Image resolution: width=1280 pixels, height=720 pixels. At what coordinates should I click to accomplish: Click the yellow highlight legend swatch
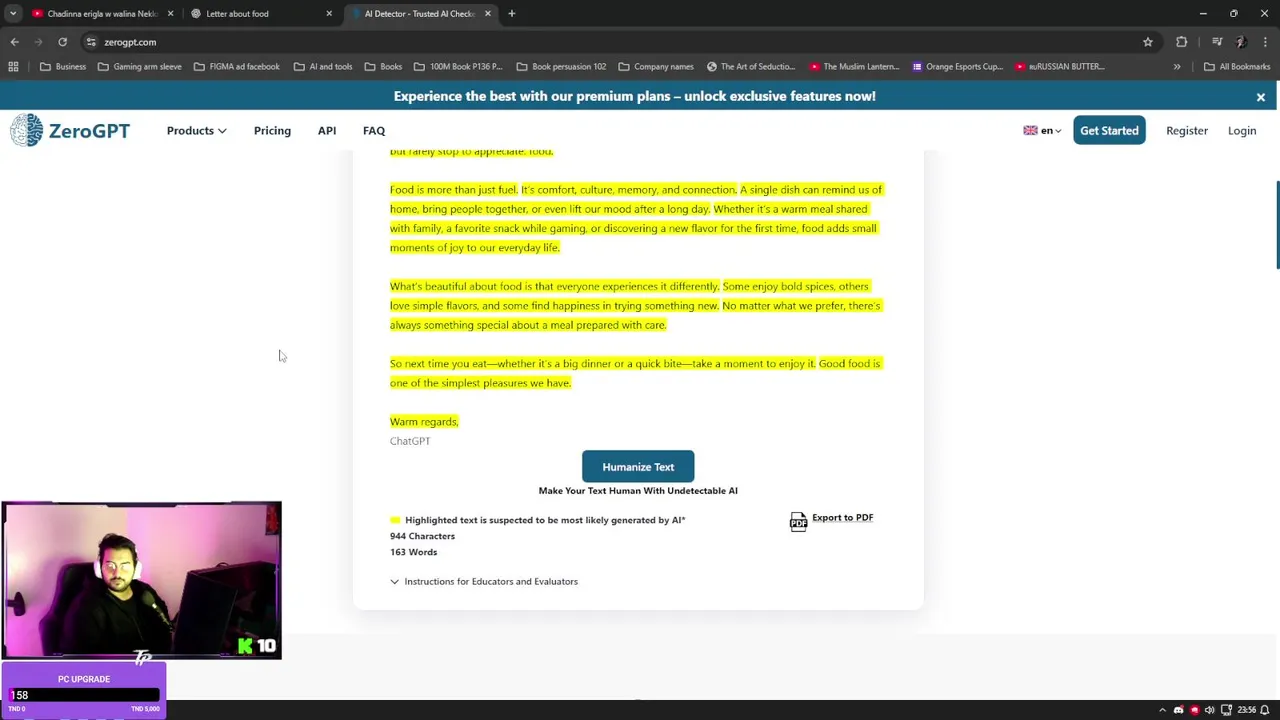coord(395,521)
